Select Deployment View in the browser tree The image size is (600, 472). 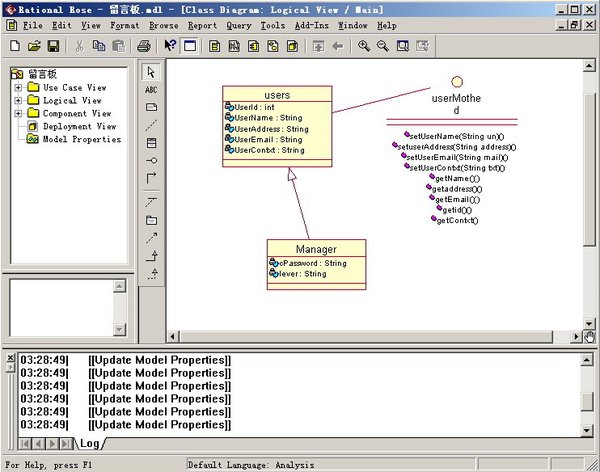tap(79, 126)
